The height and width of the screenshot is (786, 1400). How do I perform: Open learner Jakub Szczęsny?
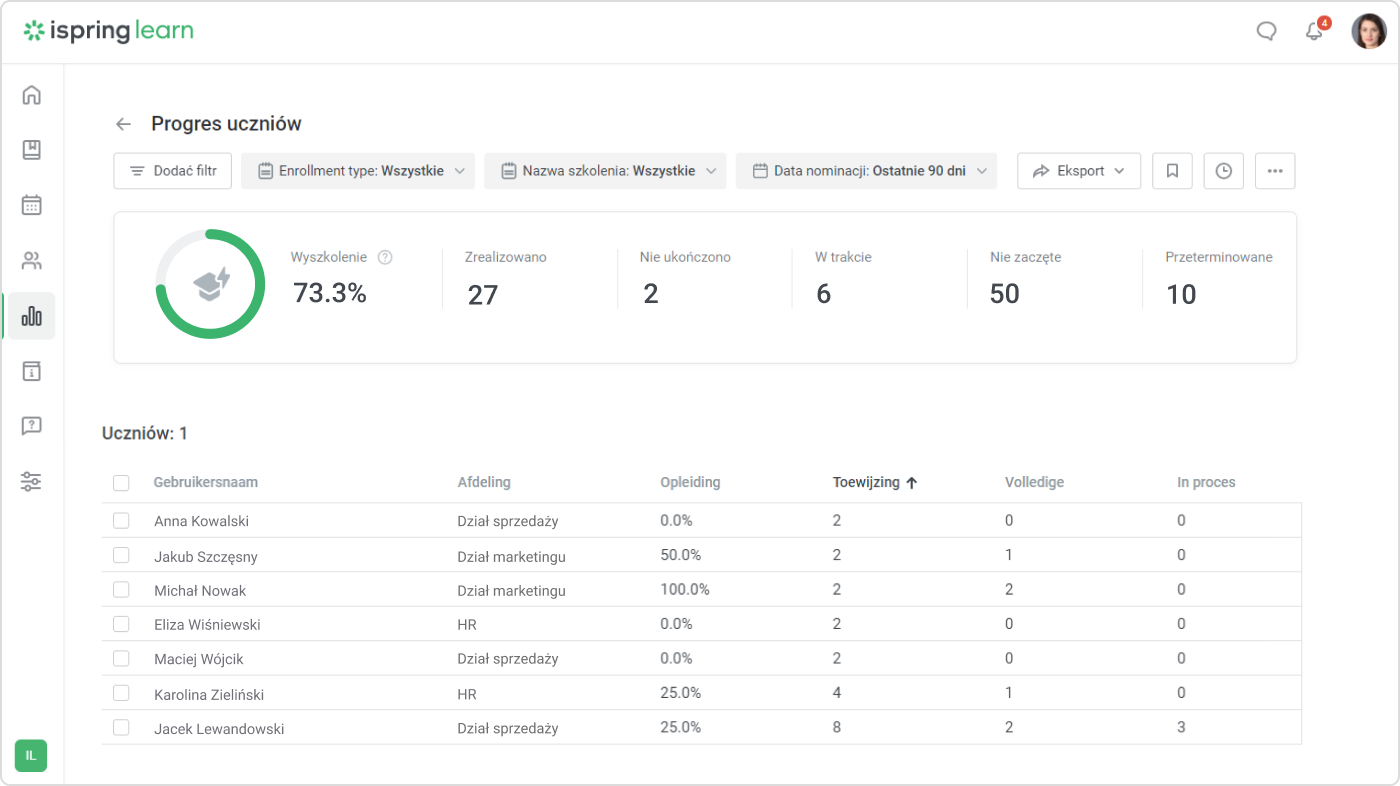[206, 556]
